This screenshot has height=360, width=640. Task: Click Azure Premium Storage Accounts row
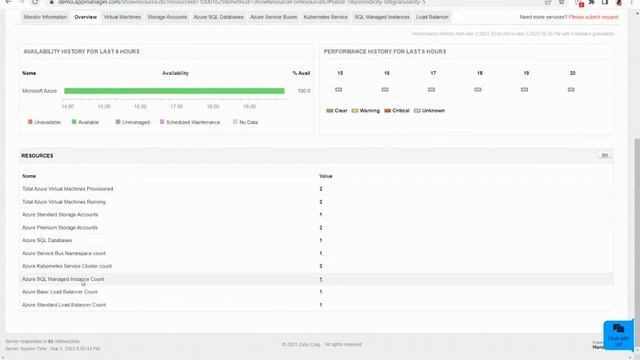pyautogui.click(x=316, y=228)
